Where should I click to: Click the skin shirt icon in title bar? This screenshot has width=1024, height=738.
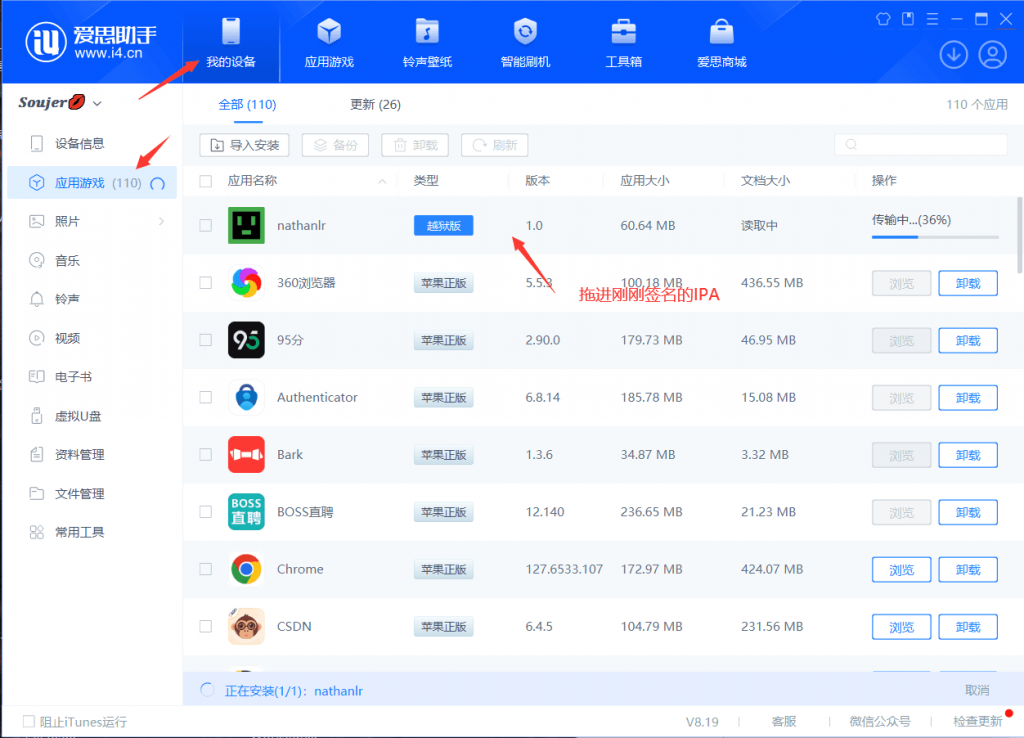click(883, 19)
